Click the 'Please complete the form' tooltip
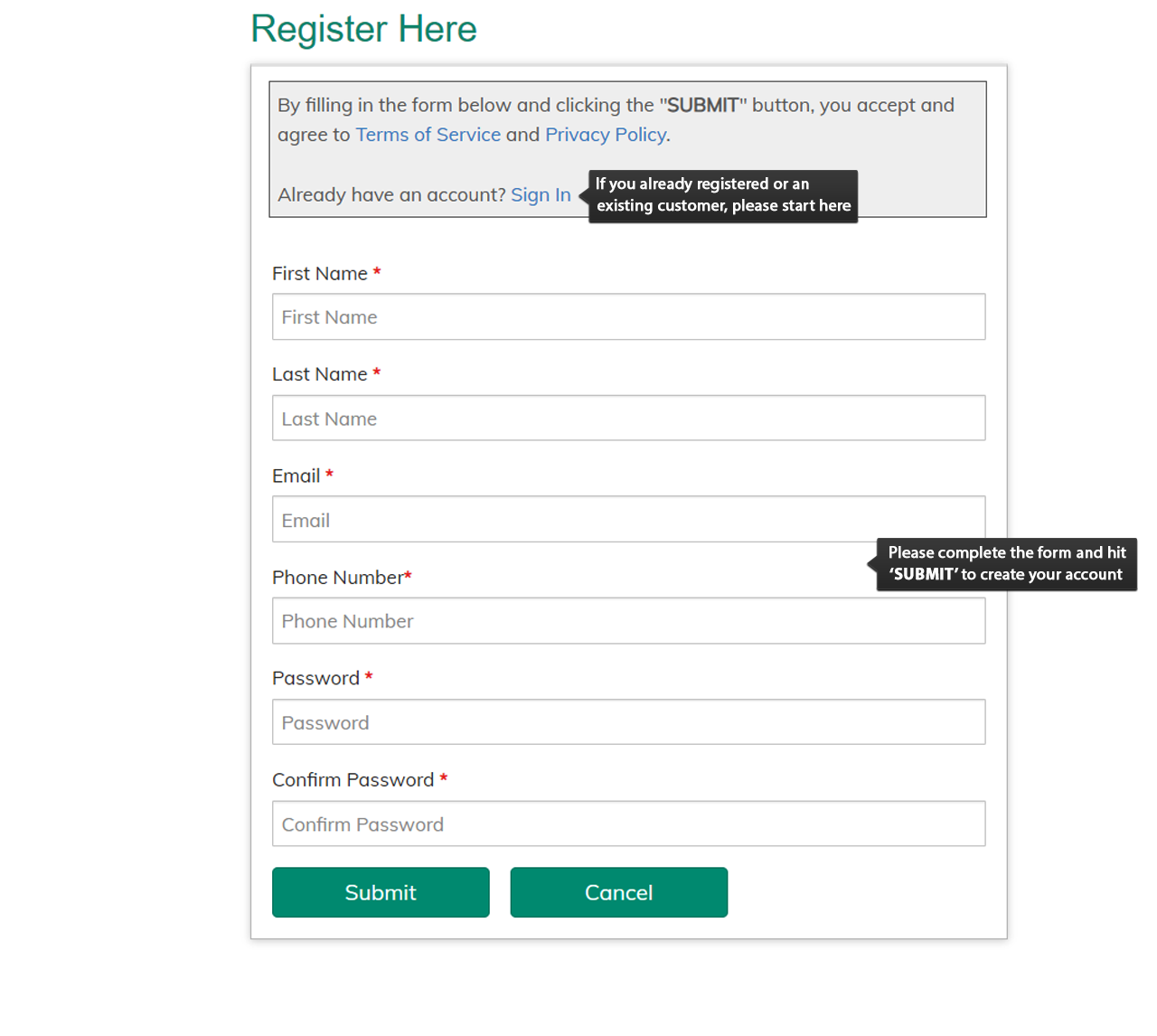The width and height of the screenshot is (1157, 1036). point(1007,564)
